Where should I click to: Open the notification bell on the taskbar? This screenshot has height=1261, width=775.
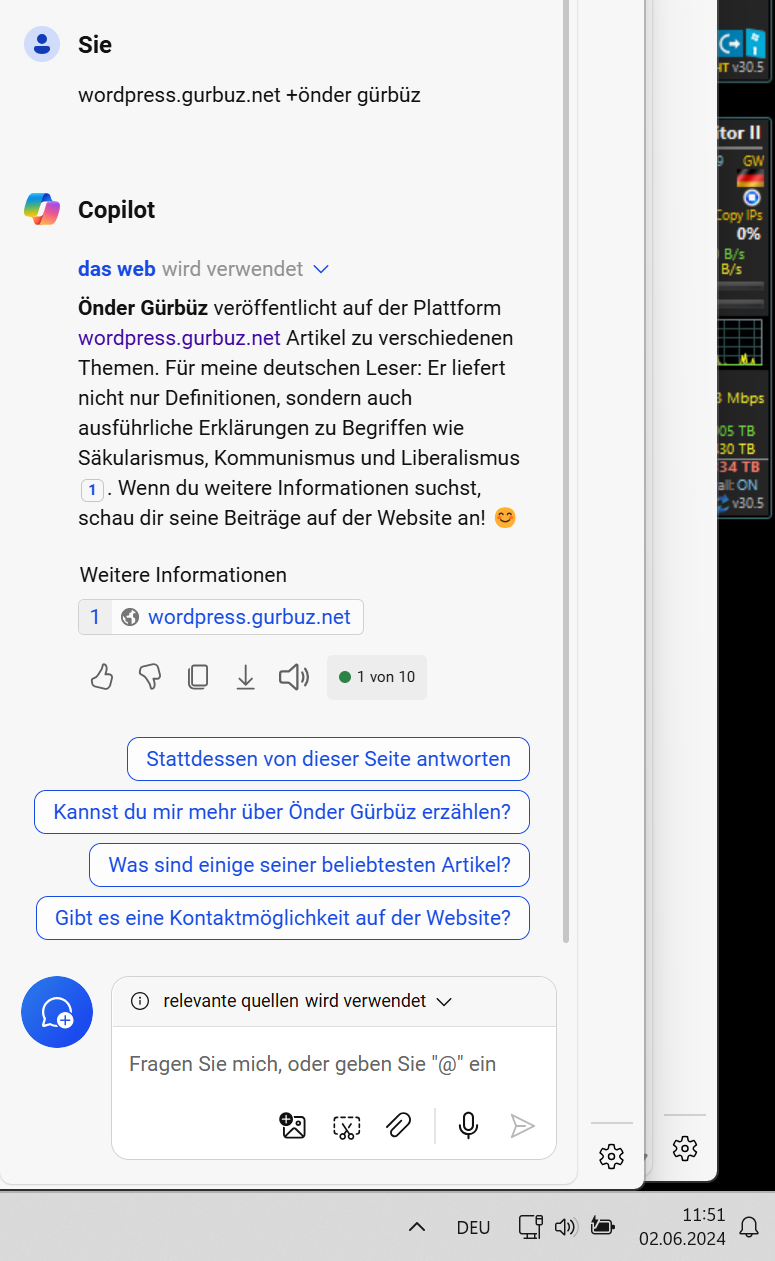point(748,1226)
